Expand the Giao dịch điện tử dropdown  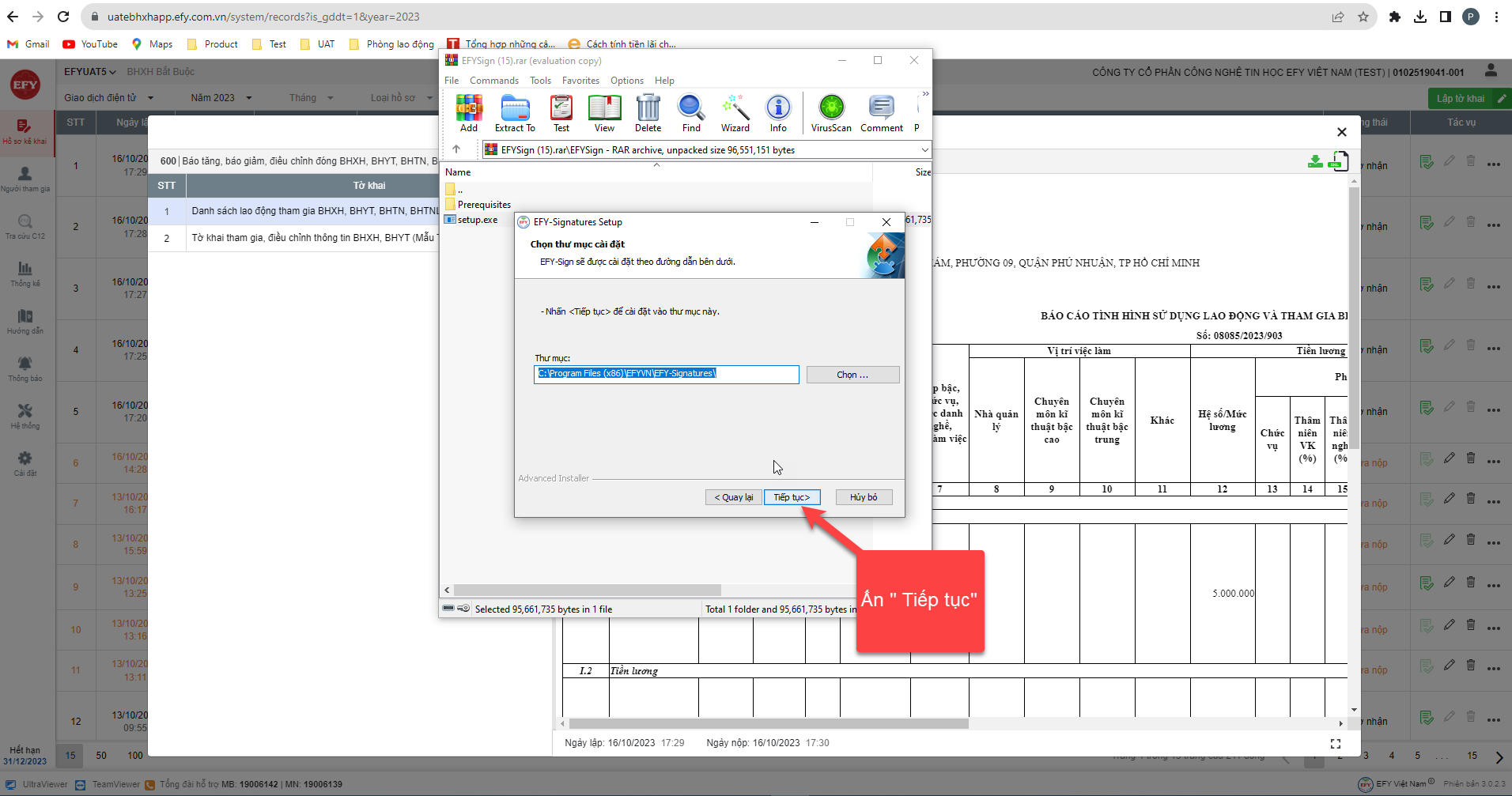point(109,98)
